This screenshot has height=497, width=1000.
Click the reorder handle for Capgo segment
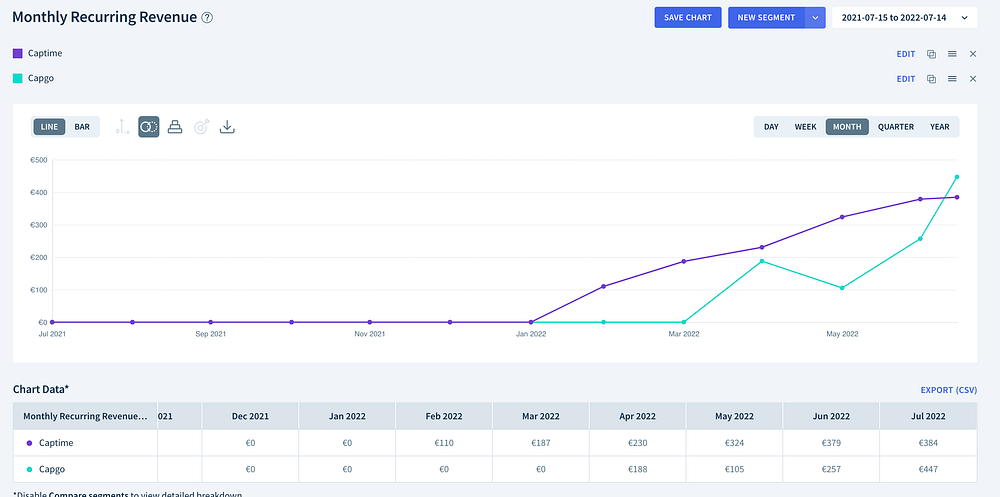coord(952,79)
